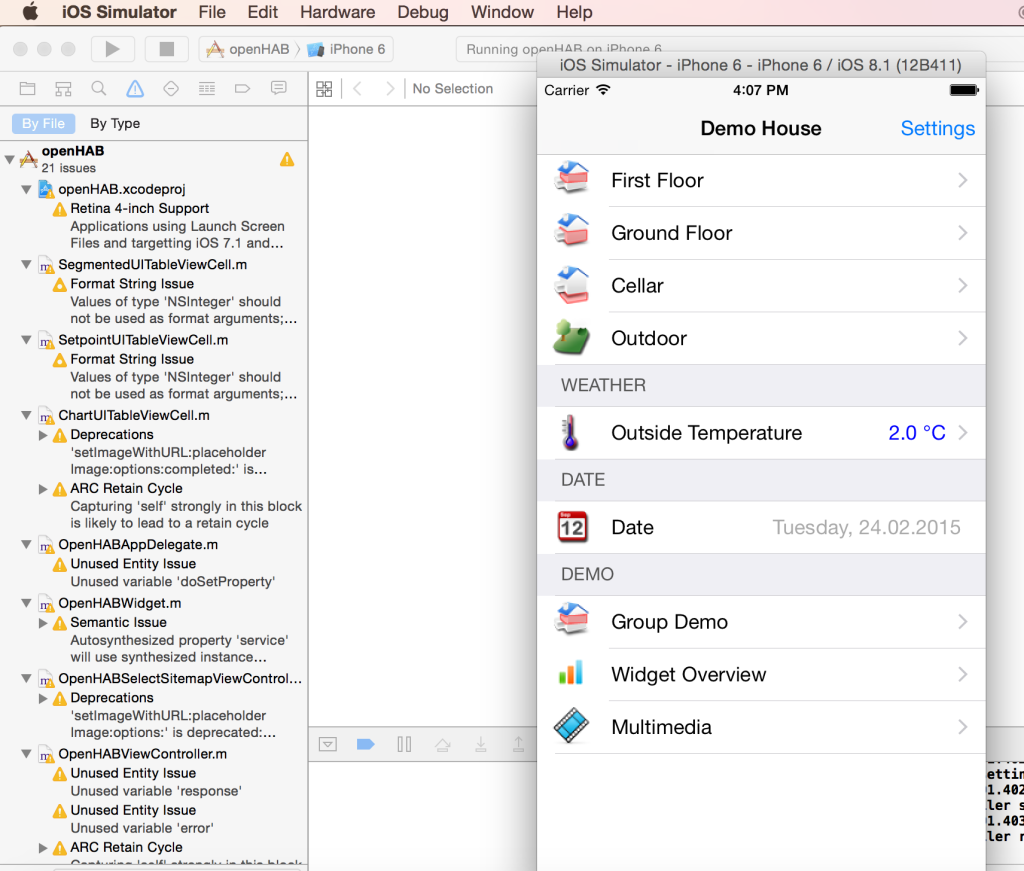This screenshot has width=1024, height=871.
Task: Show the Symbol navigator icon
Action: point(63,89)
